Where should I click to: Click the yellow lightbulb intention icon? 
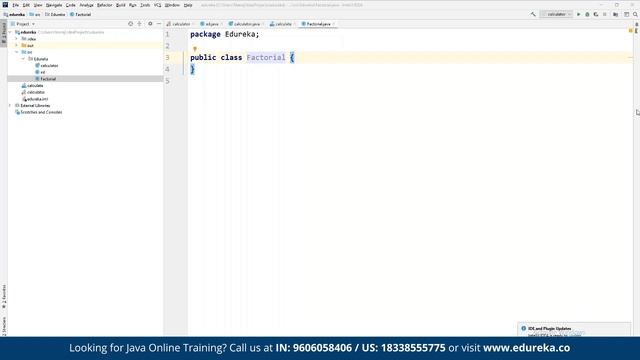[195, 49]
